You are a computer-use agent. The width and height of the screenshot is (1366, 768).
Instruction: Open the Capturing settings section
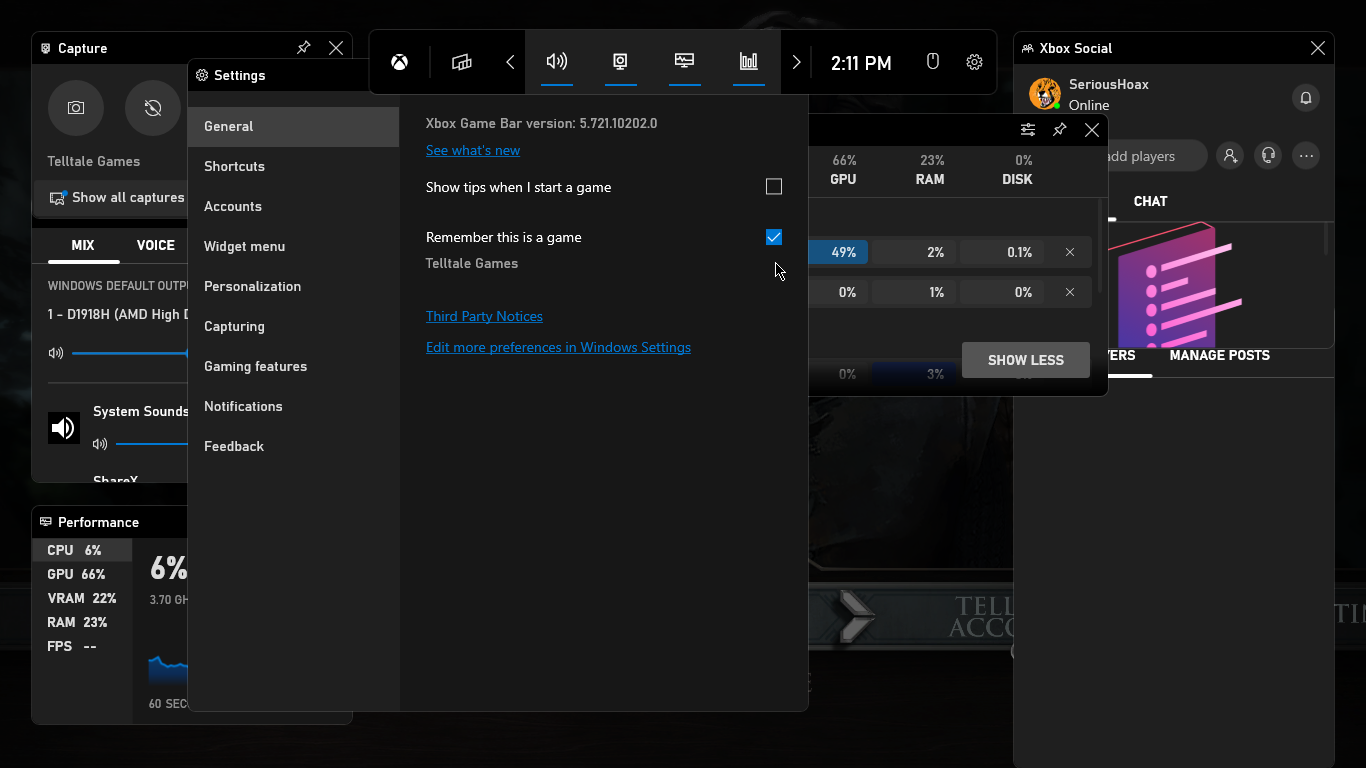pos(293,326)
